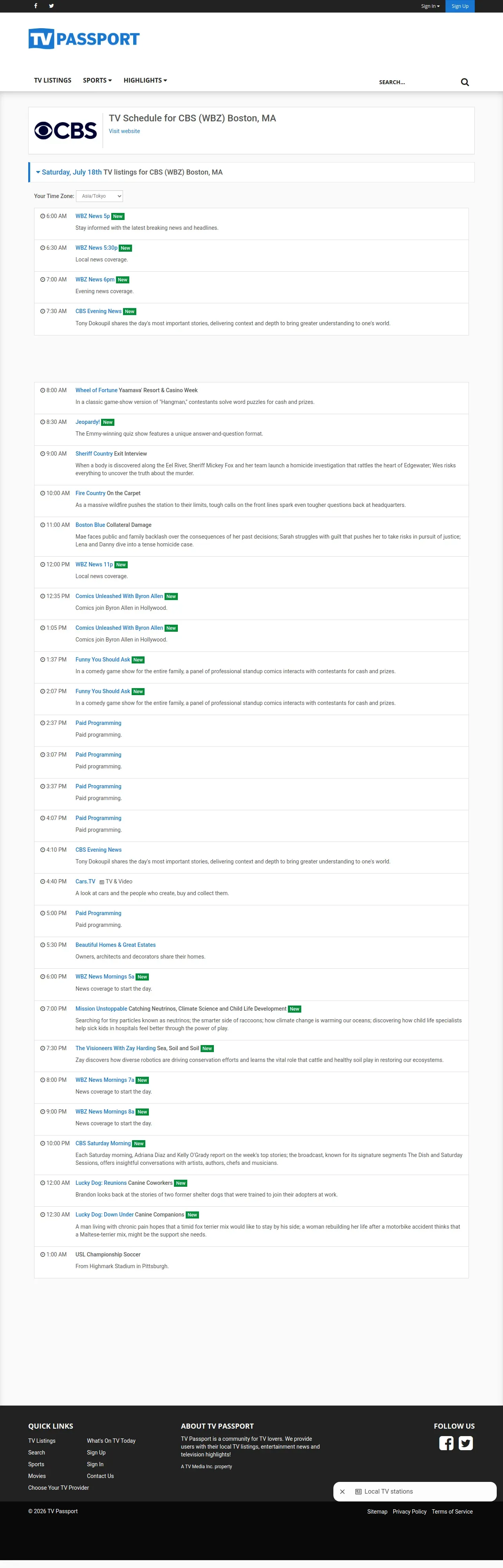
Task: Click the blue Sign Up button
Action: pyautogui.click(x=460, y=6)
